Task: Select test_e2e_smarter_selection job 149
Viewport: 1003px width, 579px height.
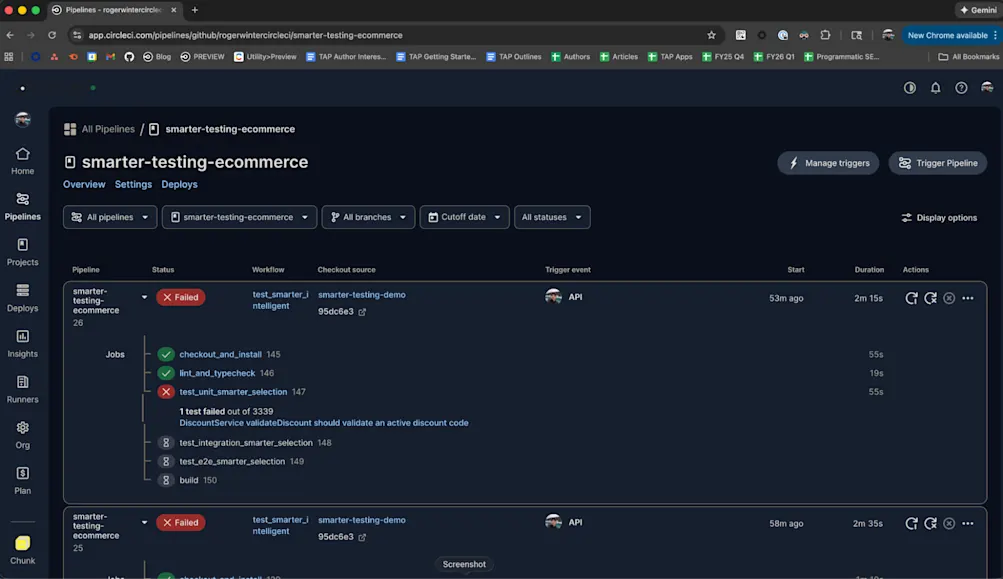Action: point(232,461)
